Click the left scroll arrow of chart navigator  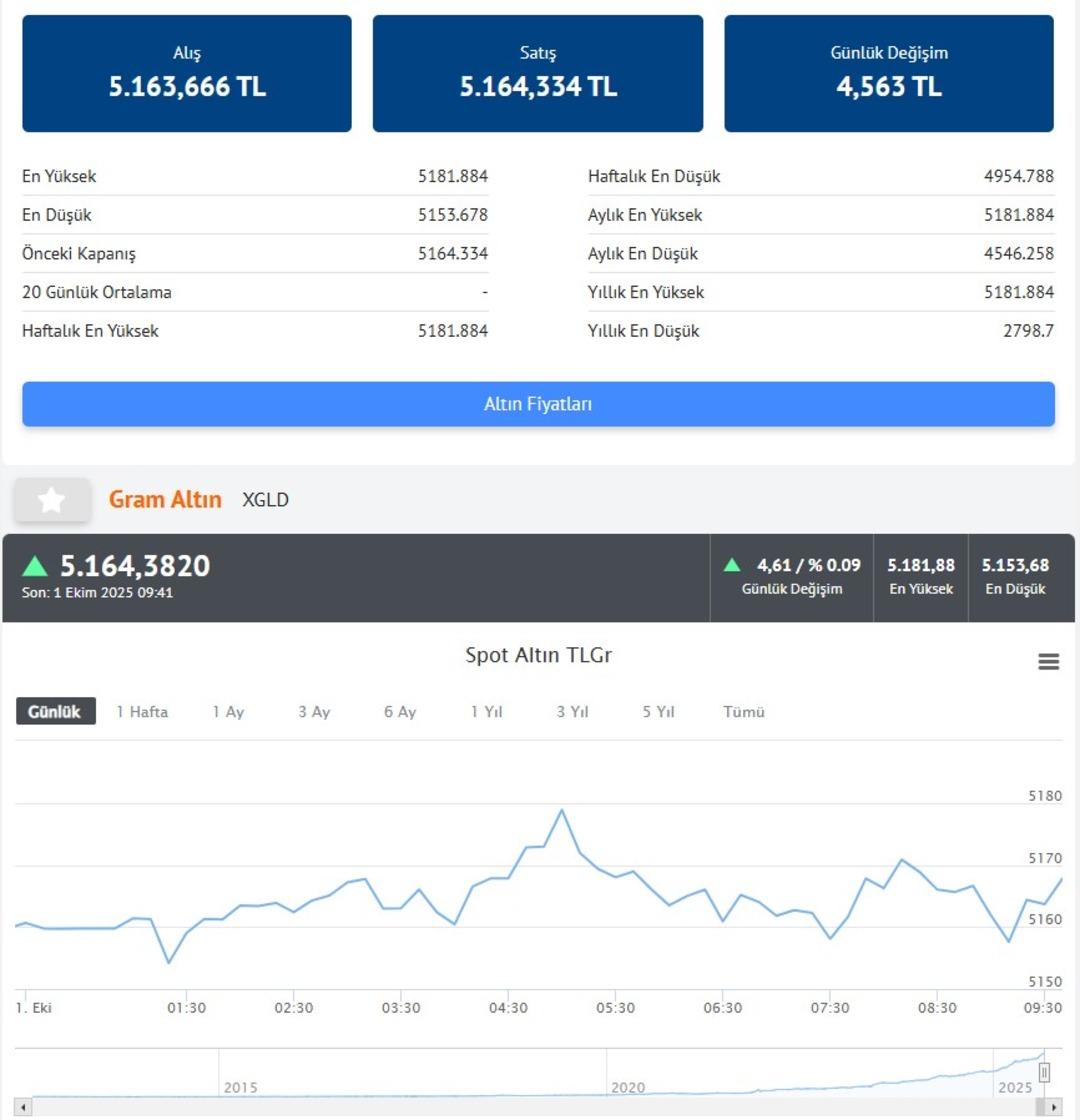tap(24, 1107)
